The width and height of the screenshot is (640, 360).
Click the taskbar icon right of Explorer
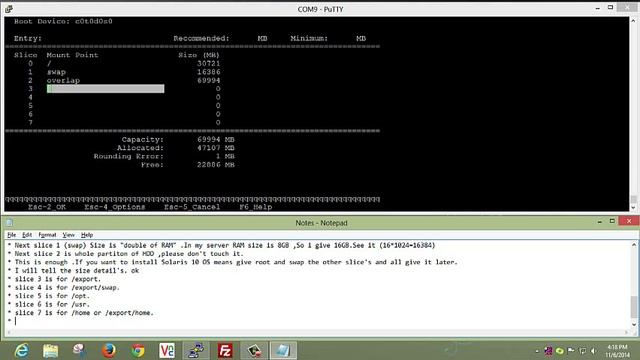[x=80, y=351]
